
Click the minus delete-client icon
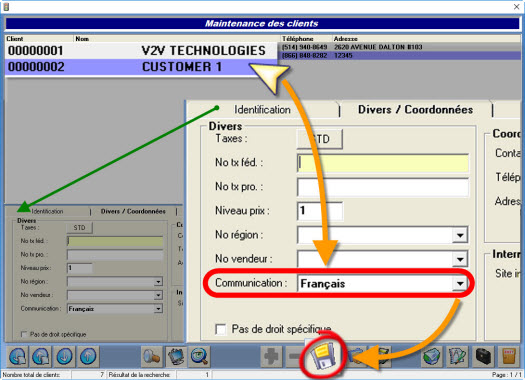point(295,356)
